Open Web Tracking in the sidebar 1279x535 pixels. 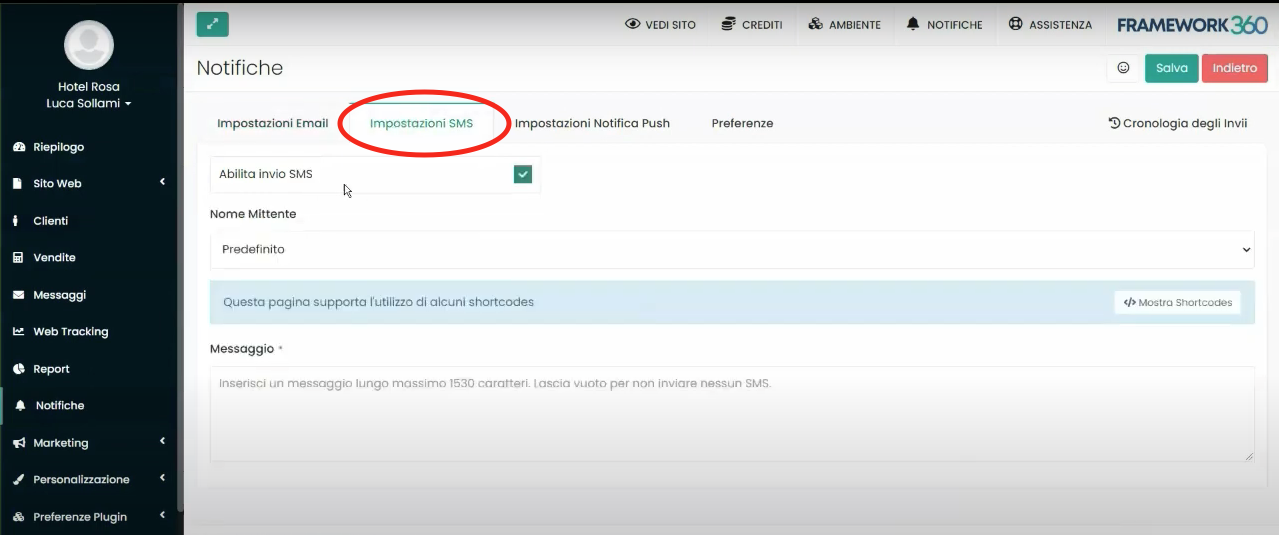[70, 332]
